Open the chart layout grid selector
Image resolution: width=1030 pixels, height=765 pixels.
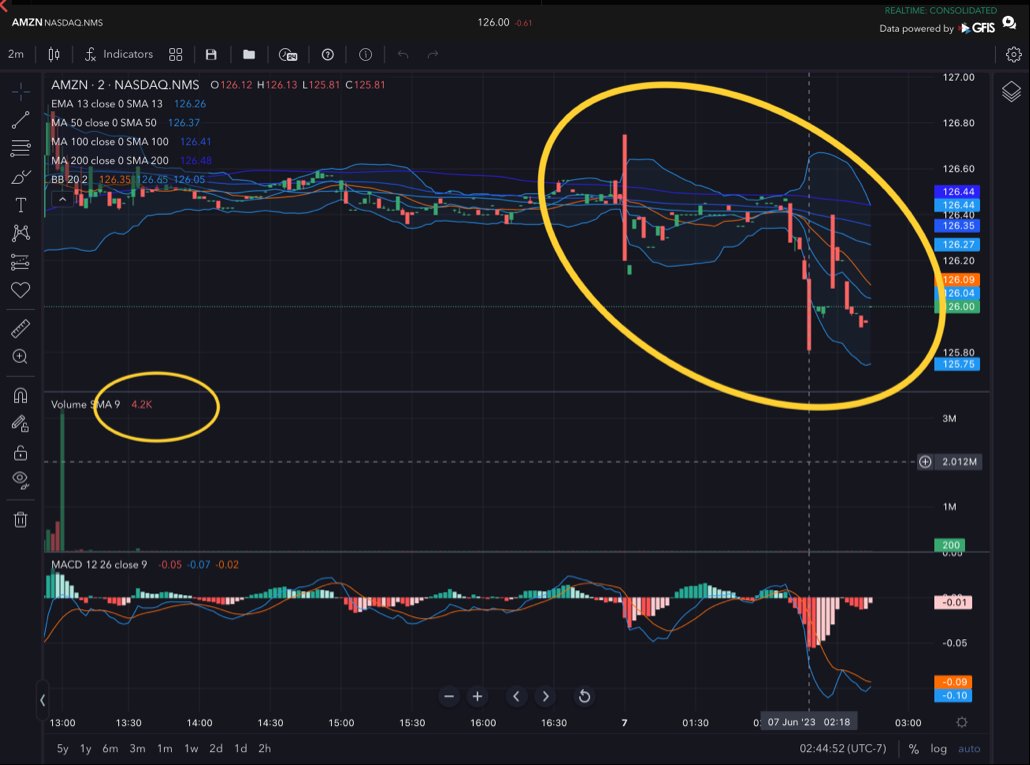[x=175, y=55]
